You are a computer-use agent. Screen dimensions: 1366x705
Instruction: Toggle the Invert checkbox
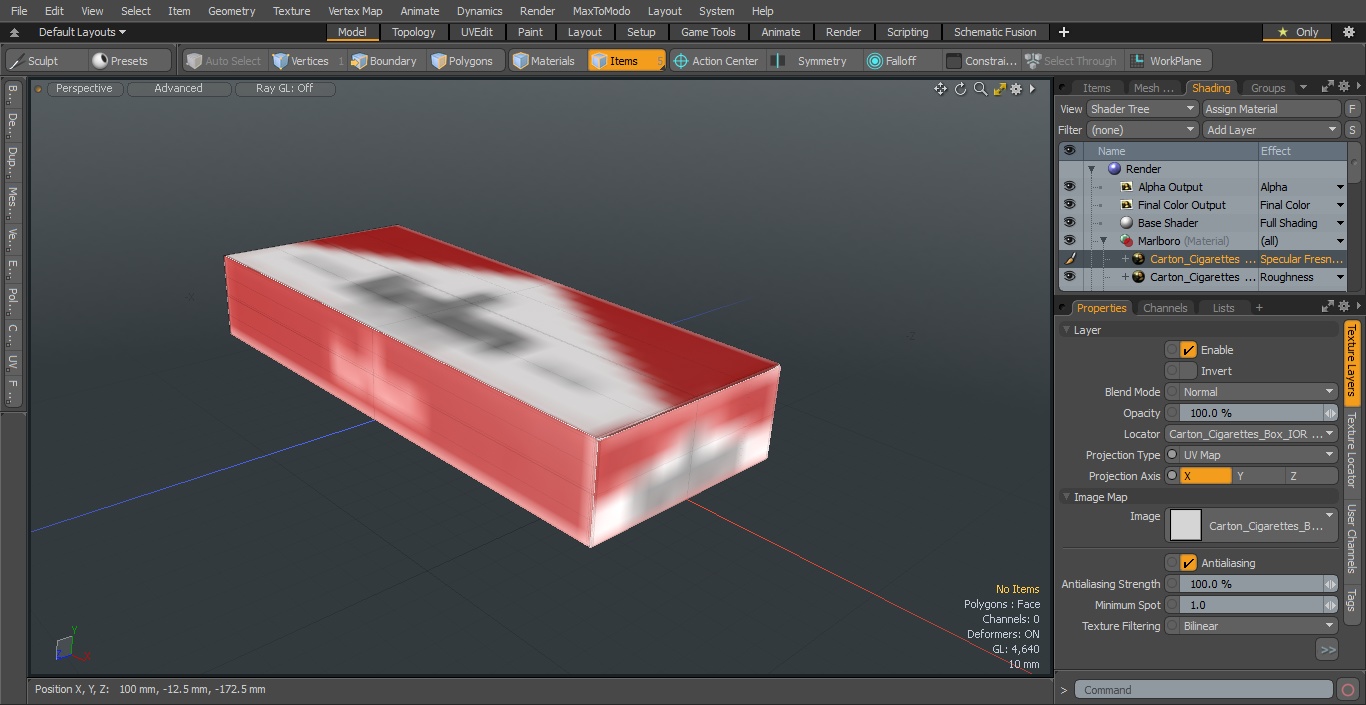click(x=1188, y=371)
